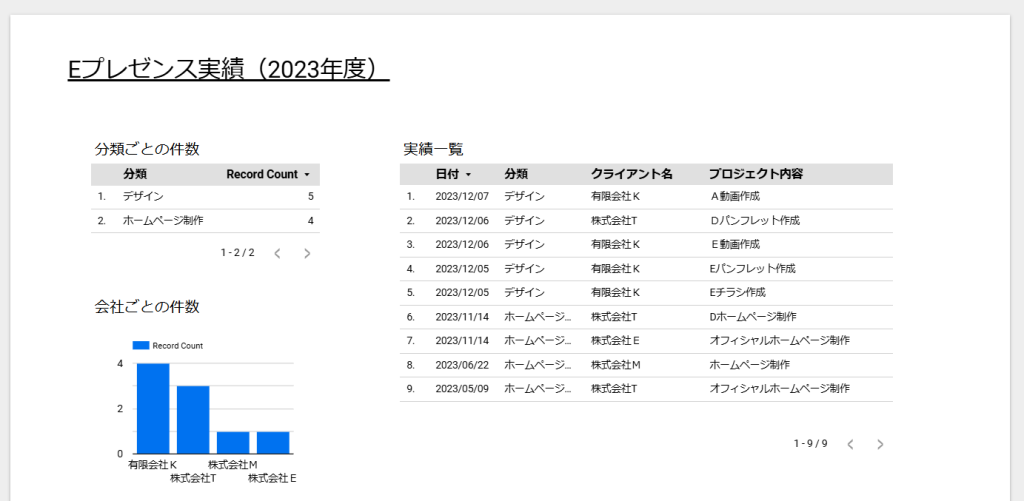Click the Eチラシ作成 project cell

(737, 293)
